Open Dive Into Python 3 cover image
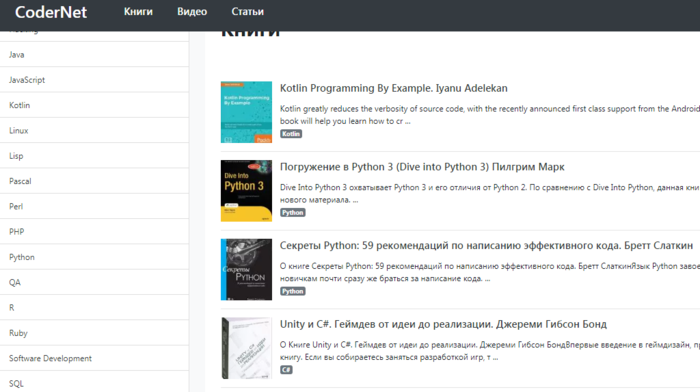This screenshot has width=700, height=392. coord(246,191)
